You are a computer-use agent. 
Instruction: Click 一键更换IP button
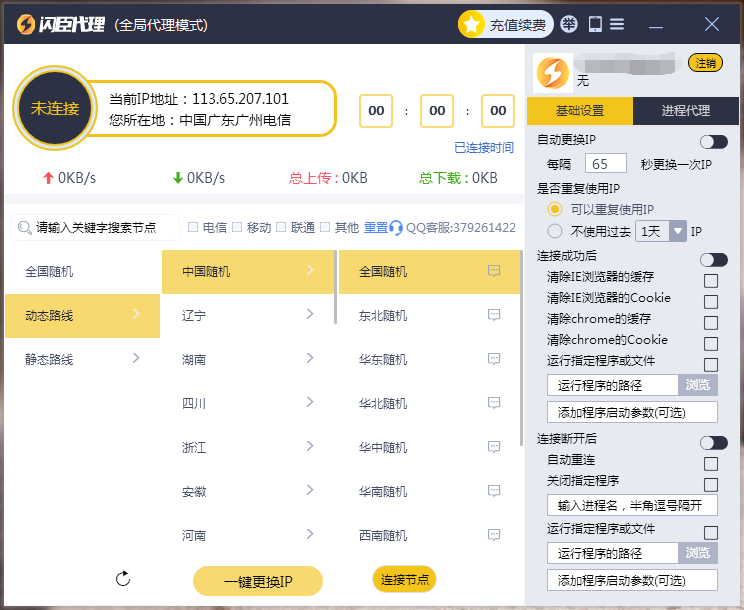(258, 581)
